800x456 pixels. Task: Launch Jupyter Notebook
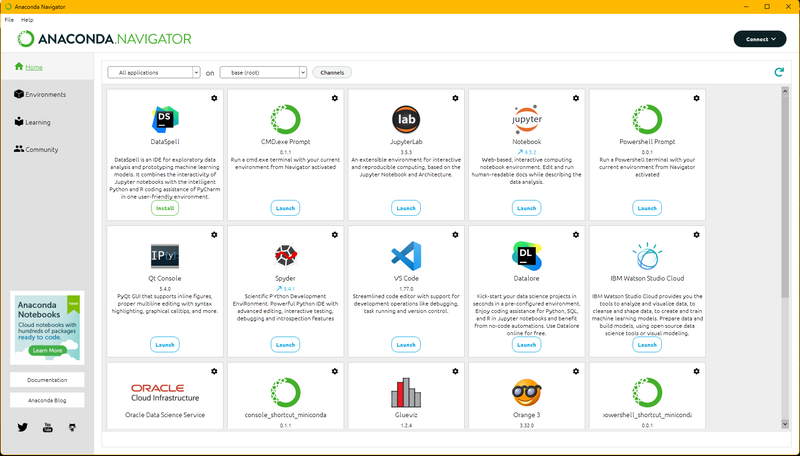527,208
